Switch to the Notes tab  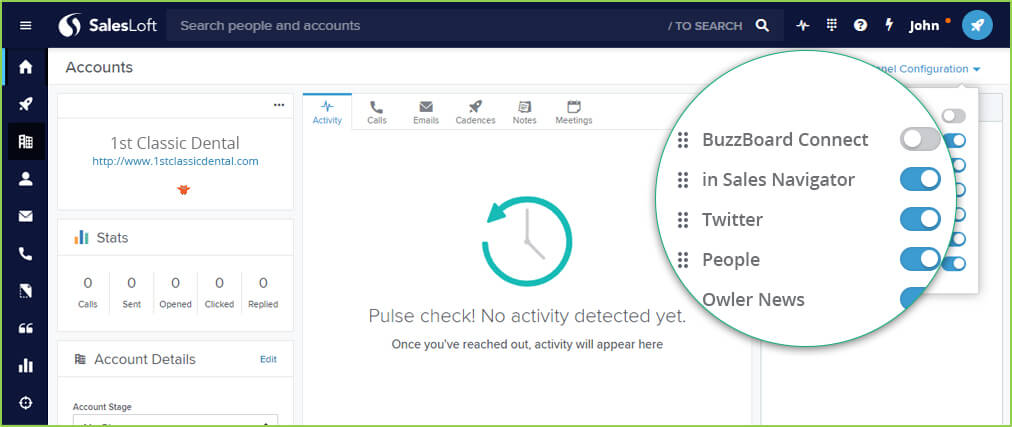525,112
